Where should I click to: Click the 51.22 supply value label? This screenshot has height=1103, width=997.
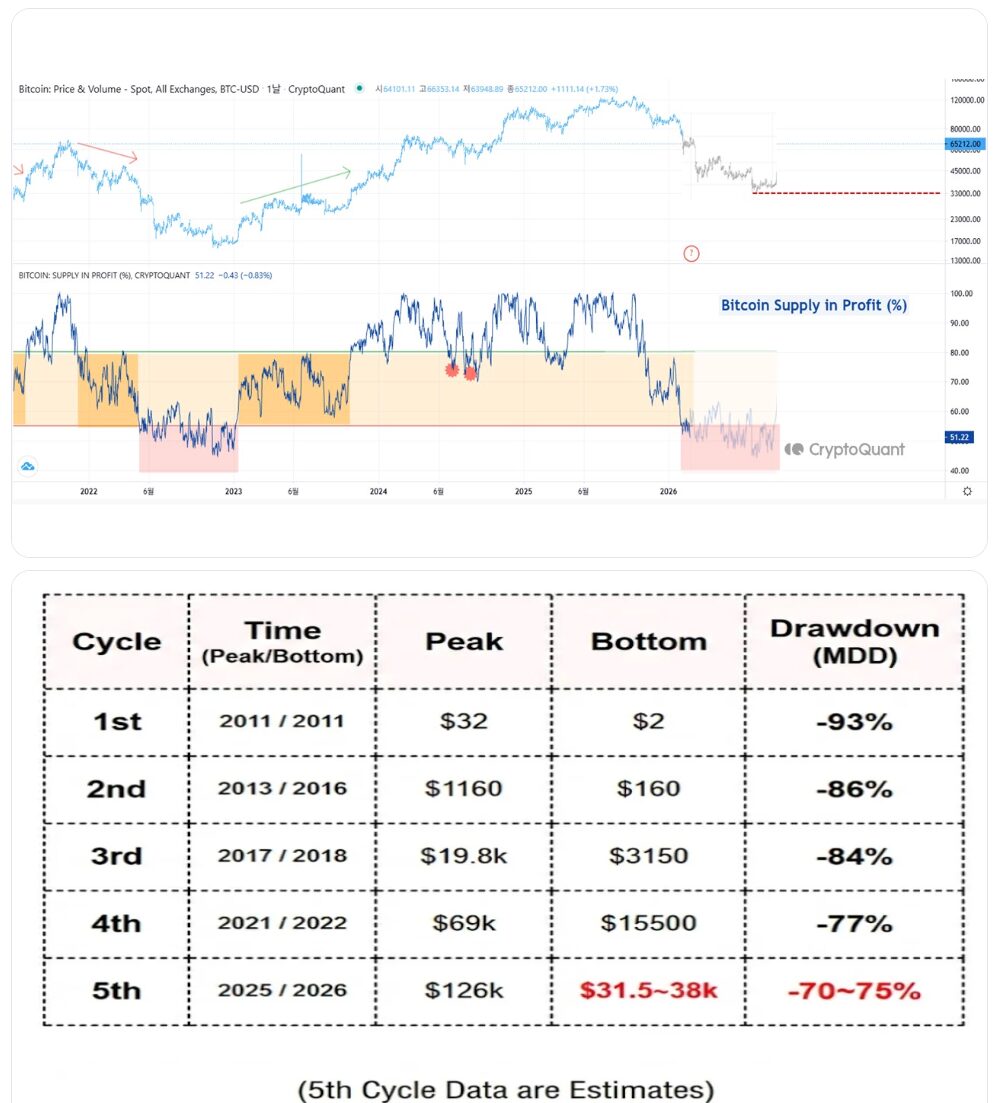[958, 438]
